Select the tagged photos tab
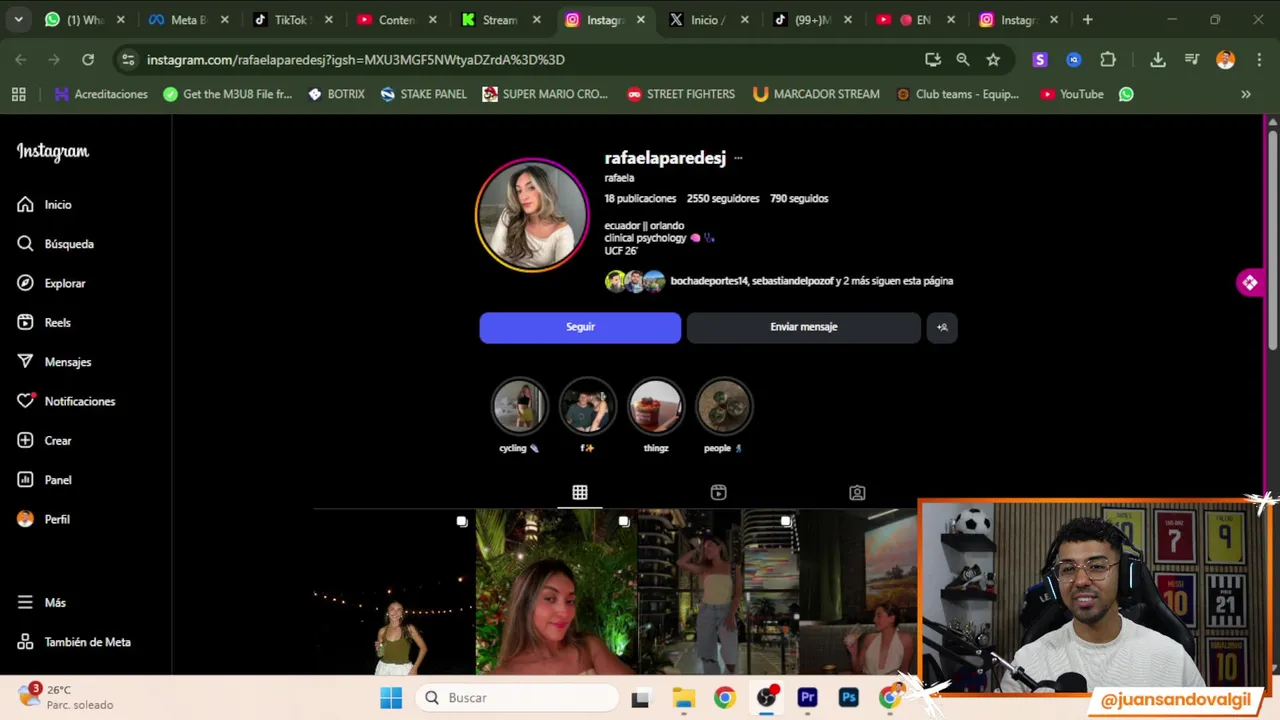The height and width of the screenshot is (720, 1280). [x=857, y=493]
